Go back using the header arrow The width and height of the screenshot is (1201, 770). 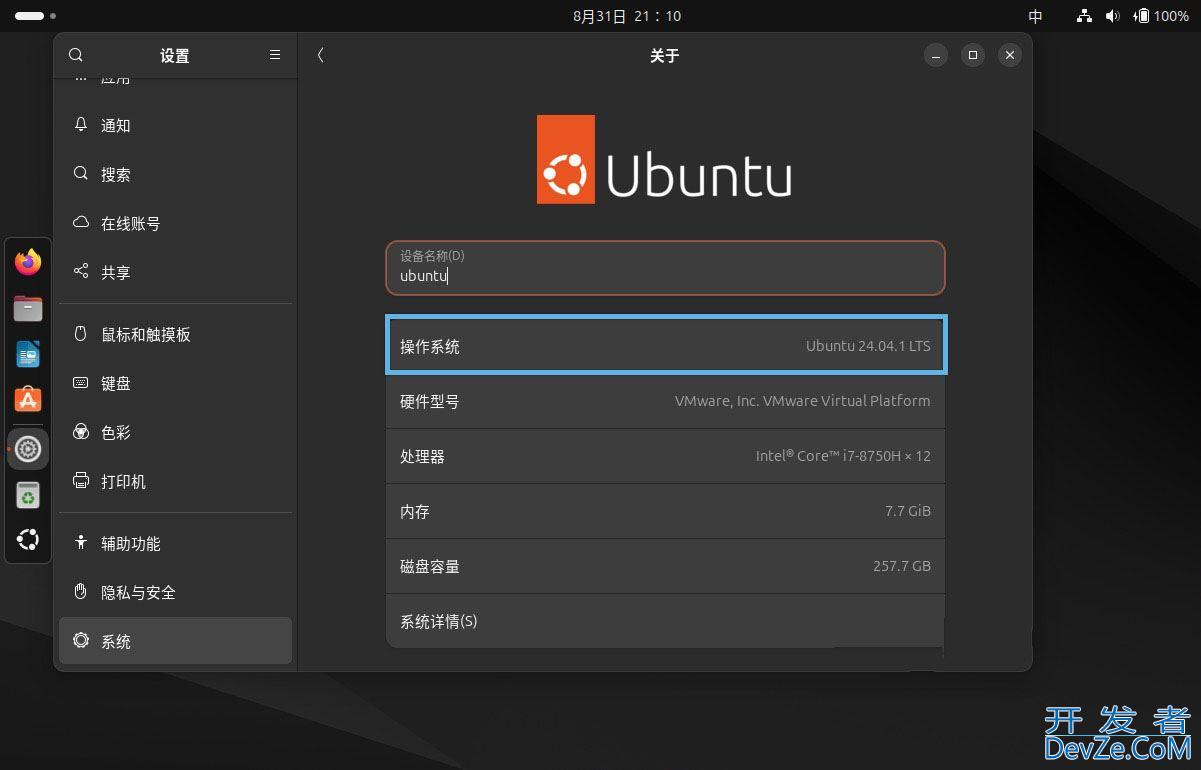point(320,55)
